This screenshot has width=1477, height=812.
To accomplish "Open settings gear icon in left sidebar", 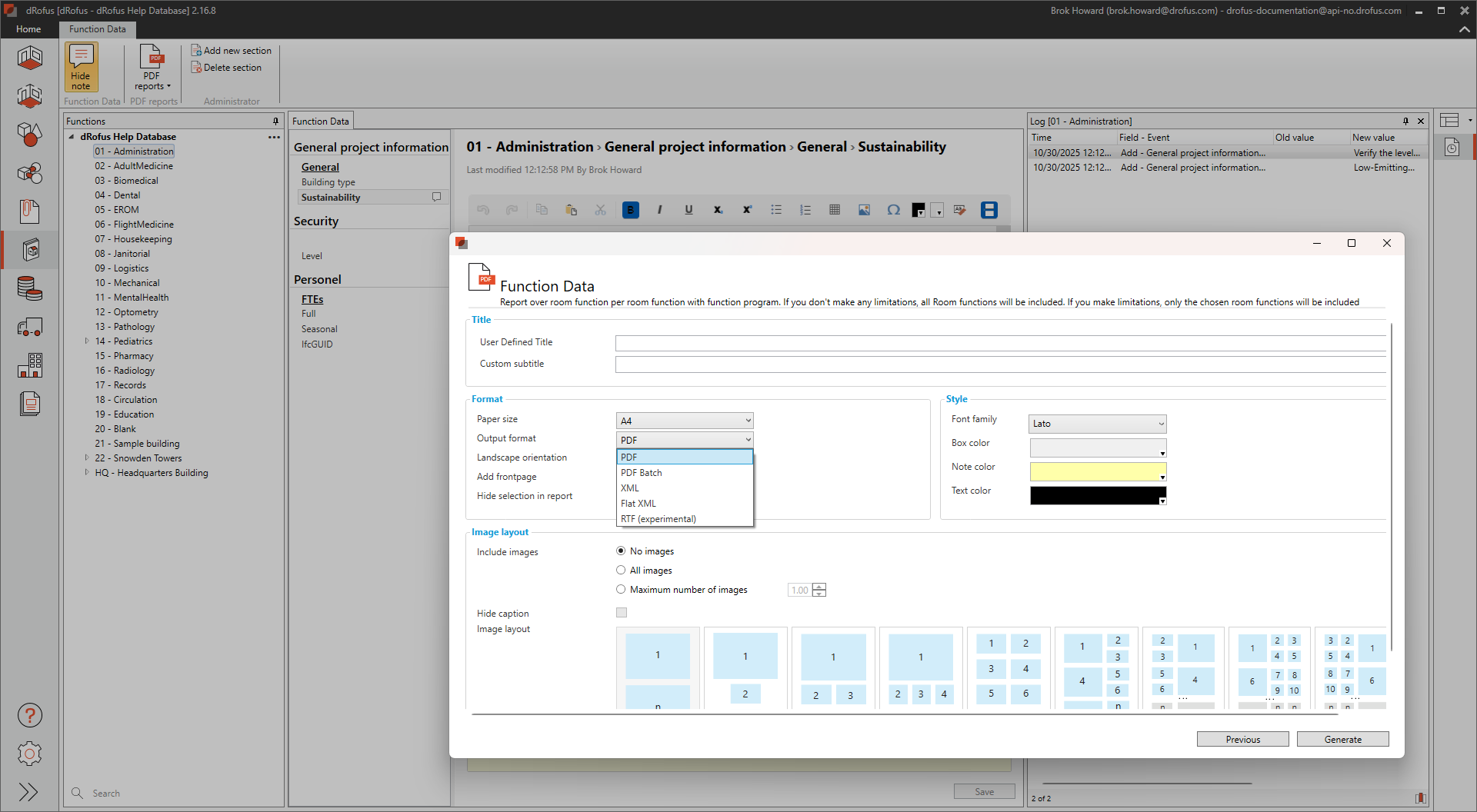I will coord(29,754).
